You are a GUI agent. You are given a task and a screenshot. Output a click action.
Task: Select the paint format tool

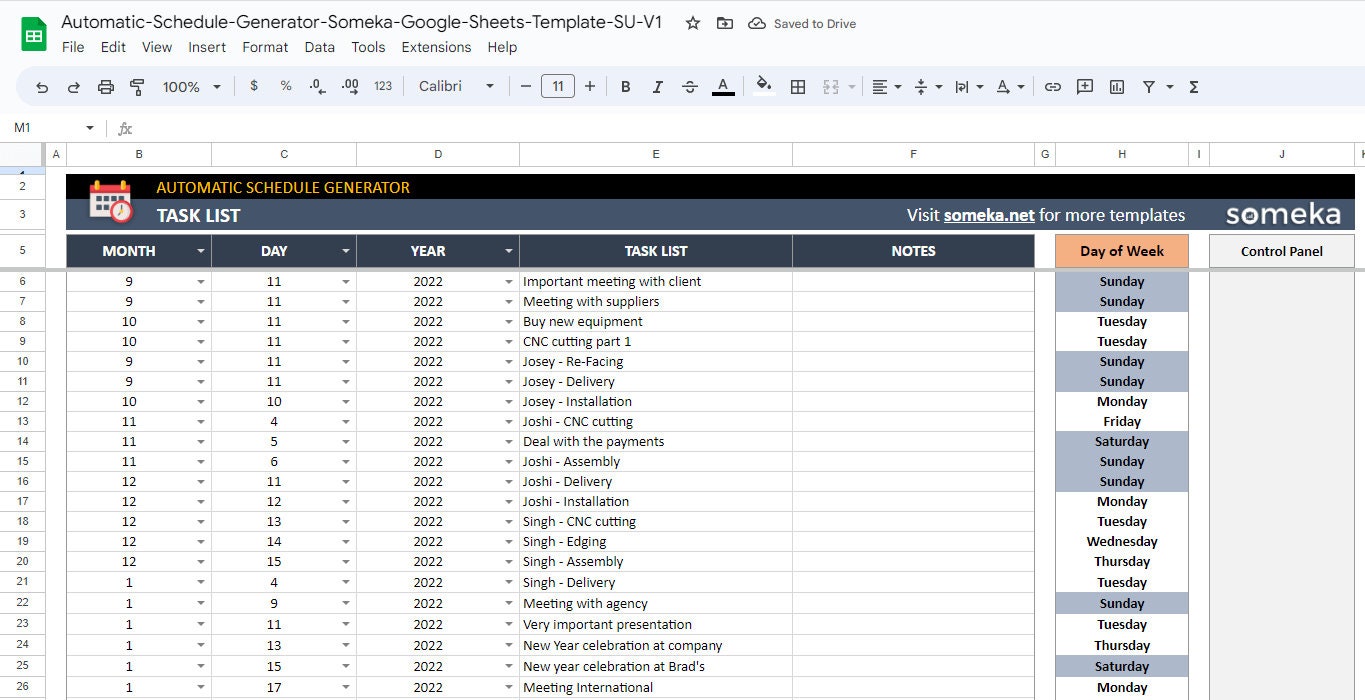(136, 86)
